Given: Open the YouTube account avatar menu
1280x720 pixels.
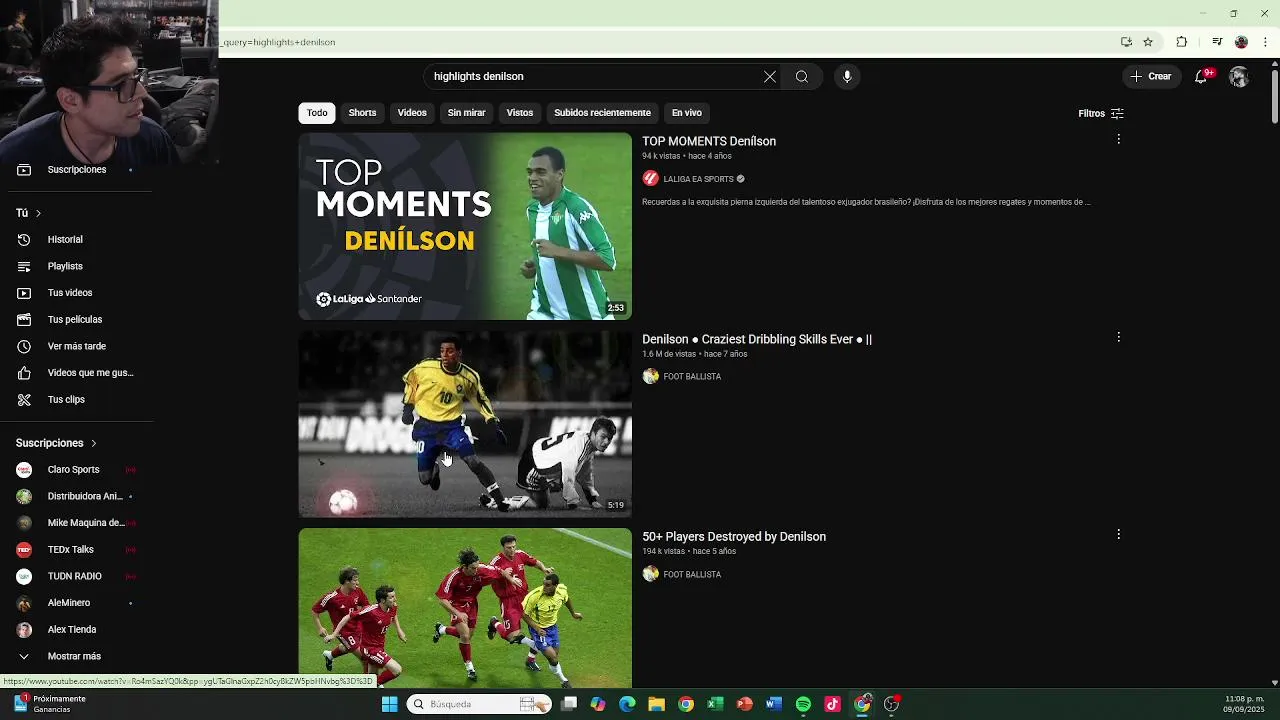Looking at the screenshot, I should 1239,77.
